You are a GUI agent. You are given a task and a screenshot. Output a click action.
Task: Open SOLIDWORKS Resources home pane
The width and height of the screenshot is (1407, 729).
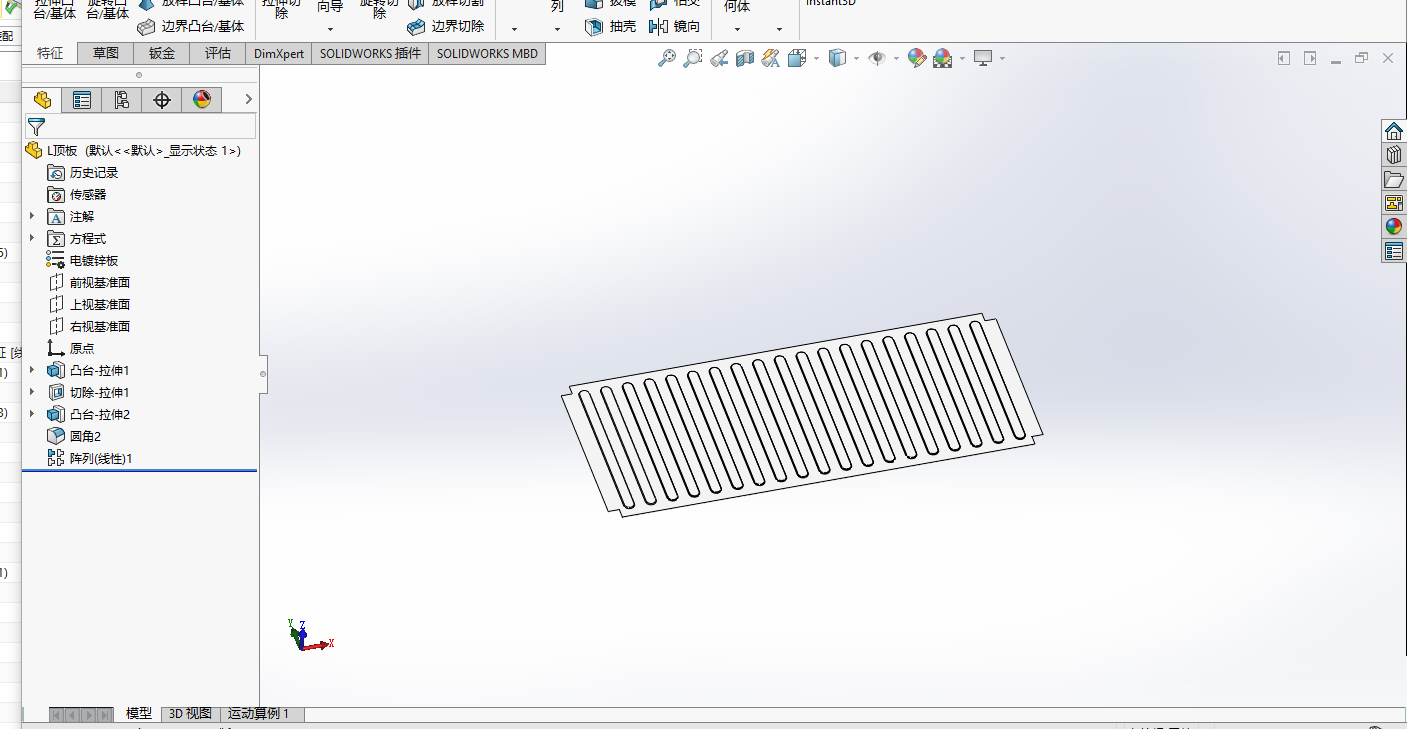(x=1394, y=131)
